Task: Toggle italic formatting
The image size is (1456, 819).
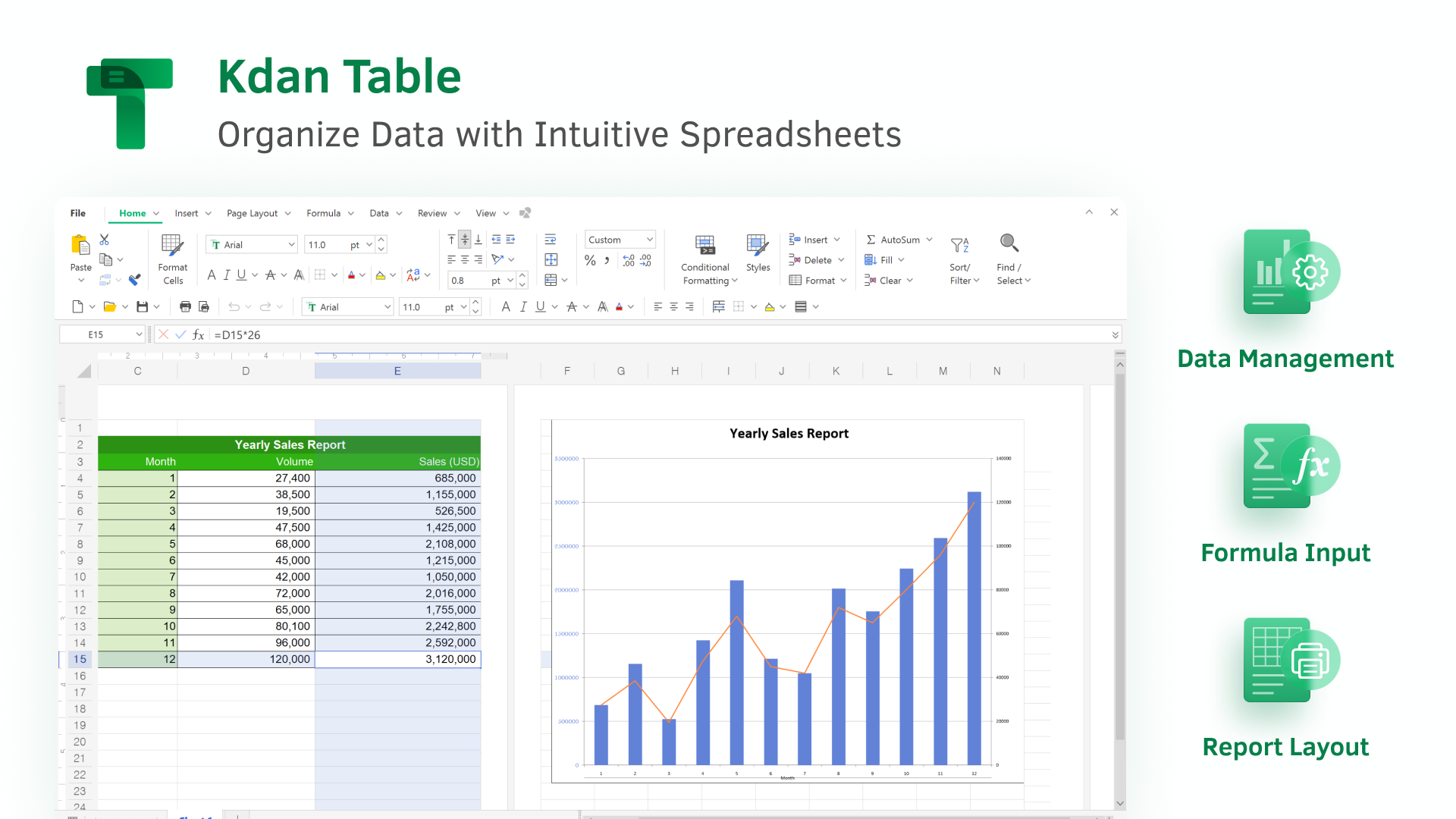Action: click(x=226, y=275)
